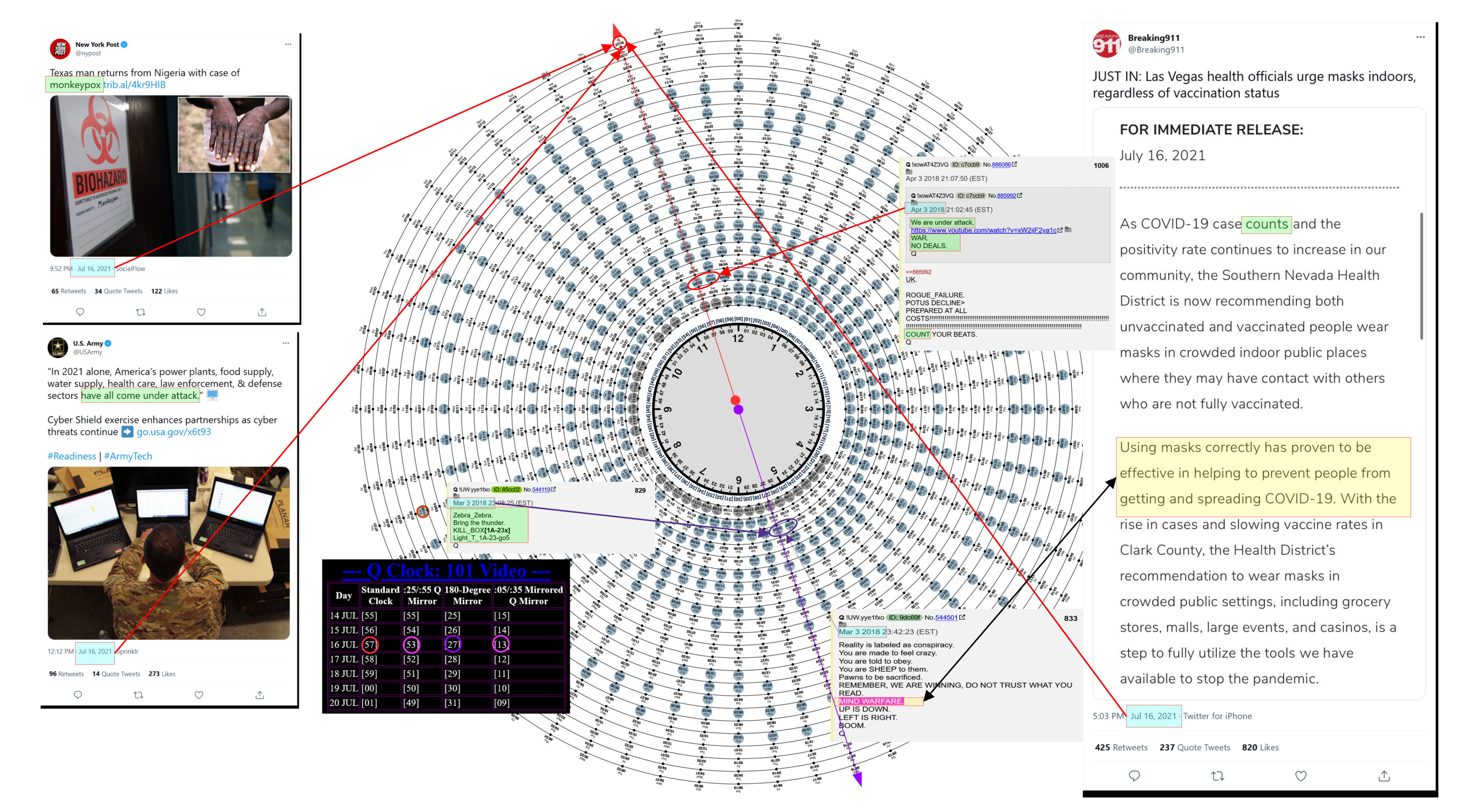Click the arrow emoji before go.usa.gov link
Image resolution: width=1477 pixels, height=812 pixels.
click(127, 431)
